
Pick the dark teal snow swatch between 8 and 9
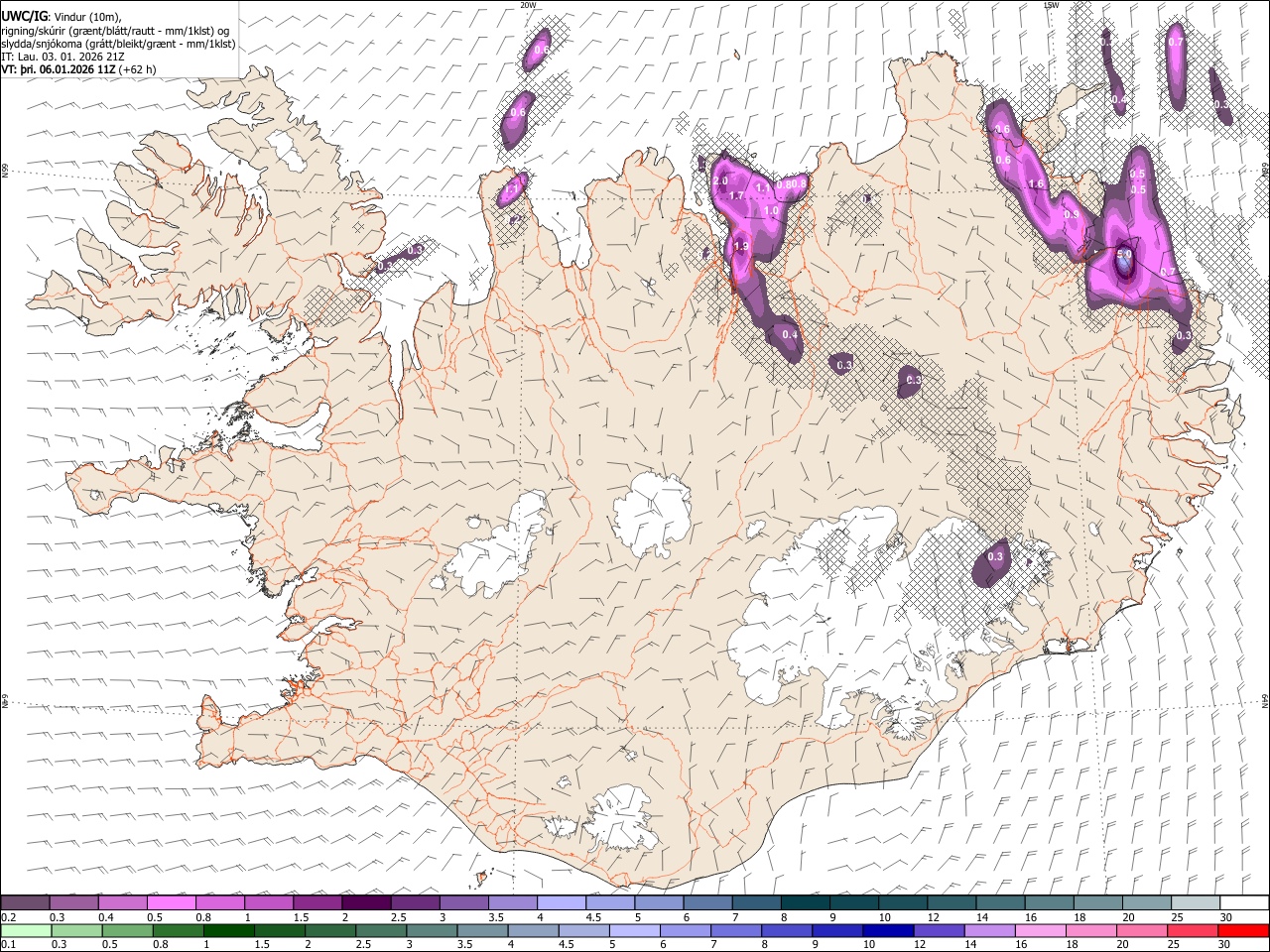805,903
